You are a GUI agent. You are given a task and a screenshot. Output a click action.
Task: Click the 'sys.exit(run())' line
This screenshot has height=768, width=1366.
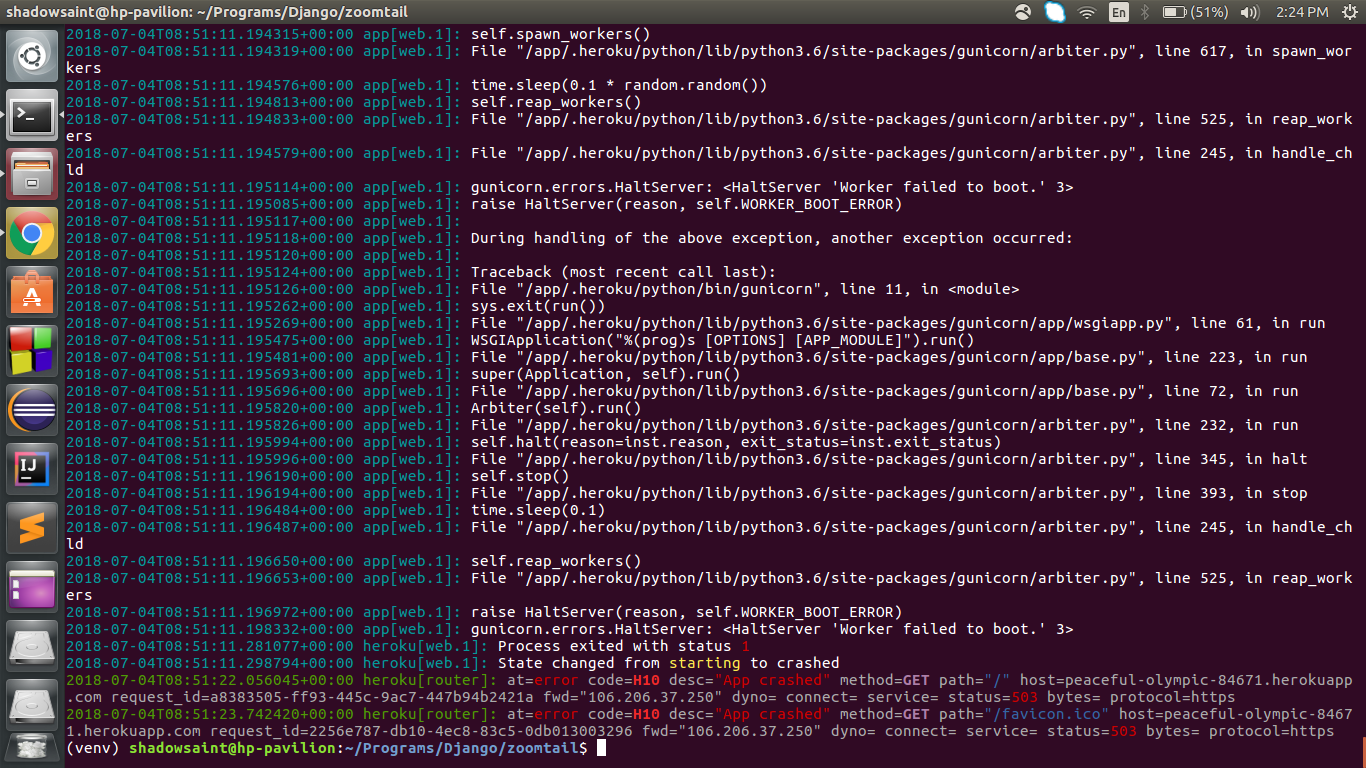(x=538, y=306)
